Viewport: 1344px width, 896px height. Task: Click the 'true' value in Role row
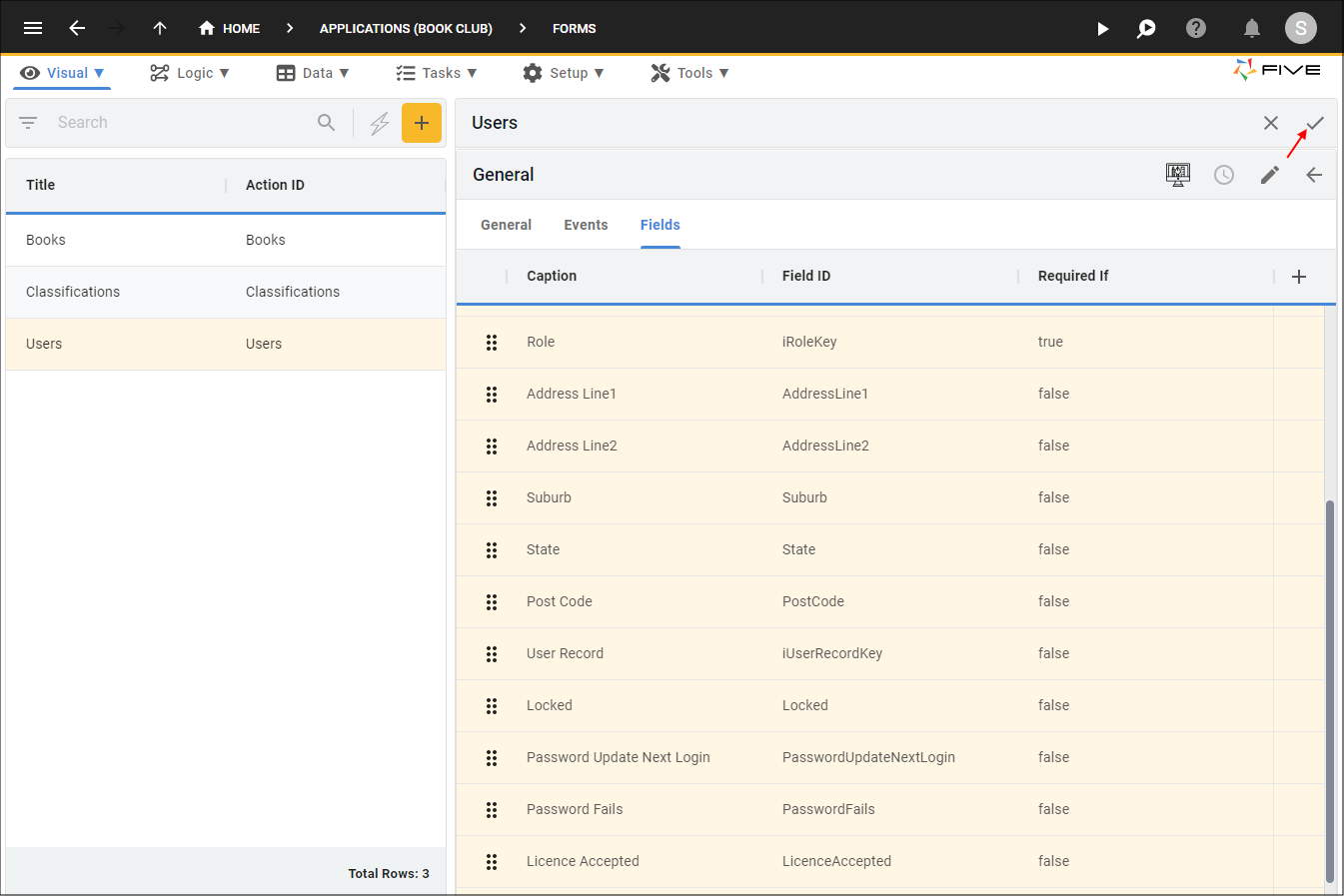click(x=1050, y=342)
